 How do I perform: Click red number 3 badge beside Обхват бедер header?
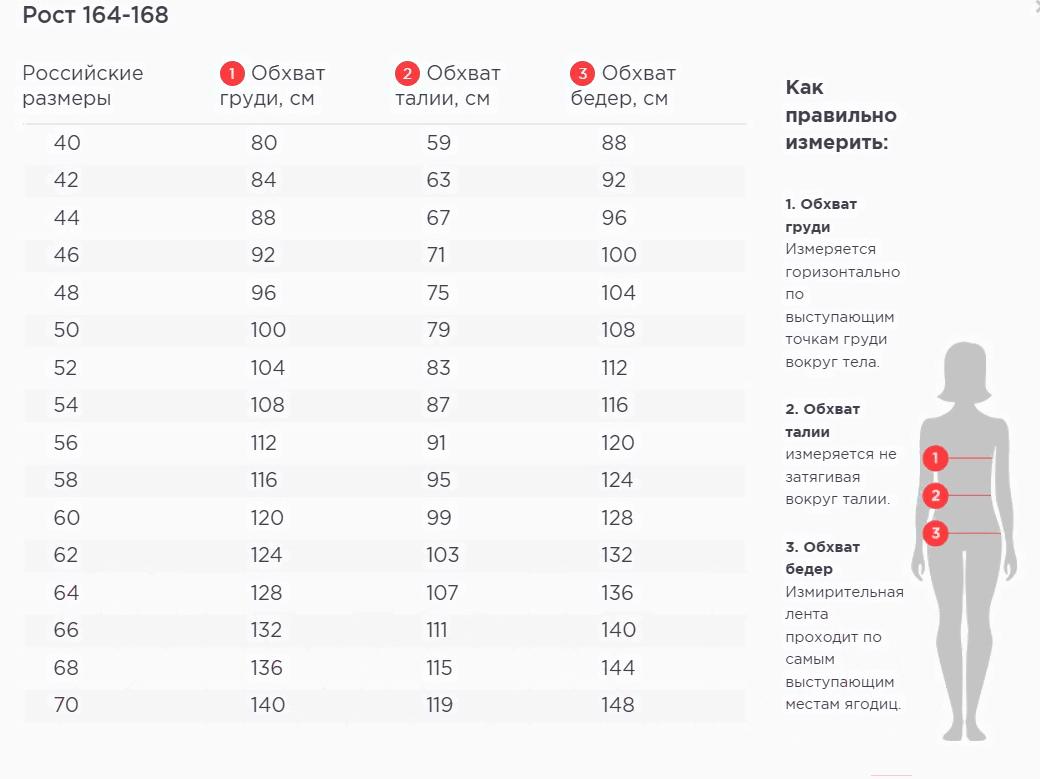pos(582,73)
